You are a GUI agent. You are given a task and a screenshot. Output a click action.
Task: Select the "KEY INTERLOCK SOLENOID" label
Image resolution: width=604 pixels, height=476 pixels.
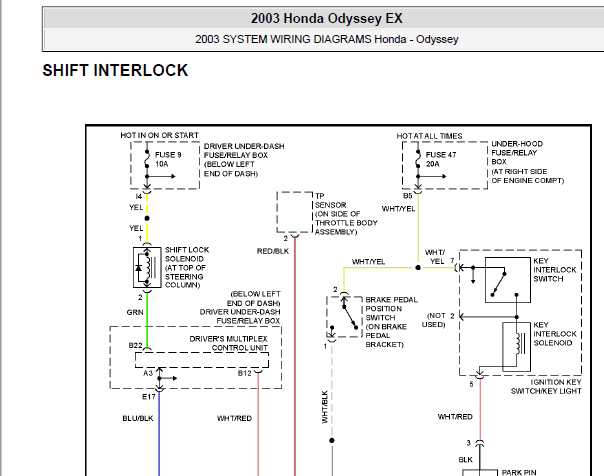[x=555, y=334]
